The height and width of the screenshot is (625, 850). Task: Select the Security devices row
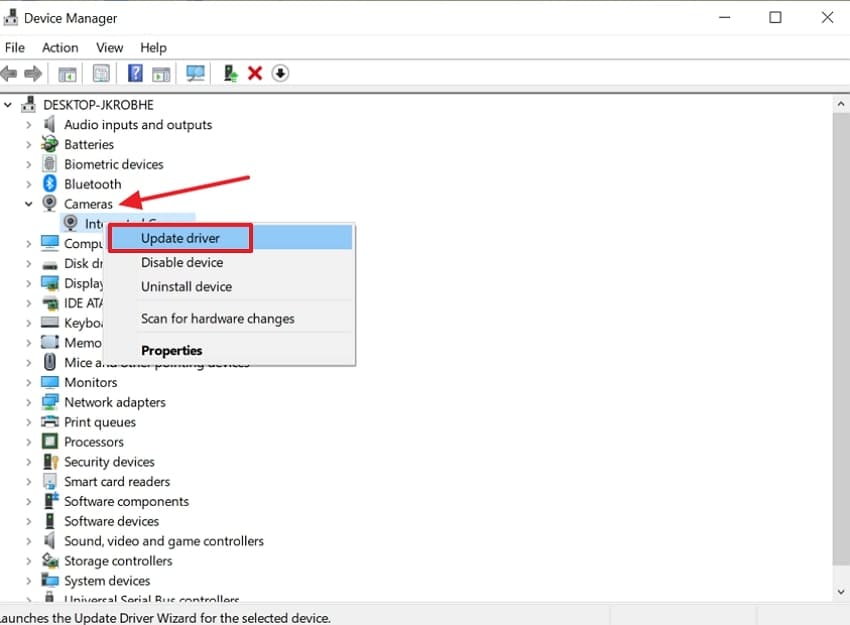click(110, 462)
